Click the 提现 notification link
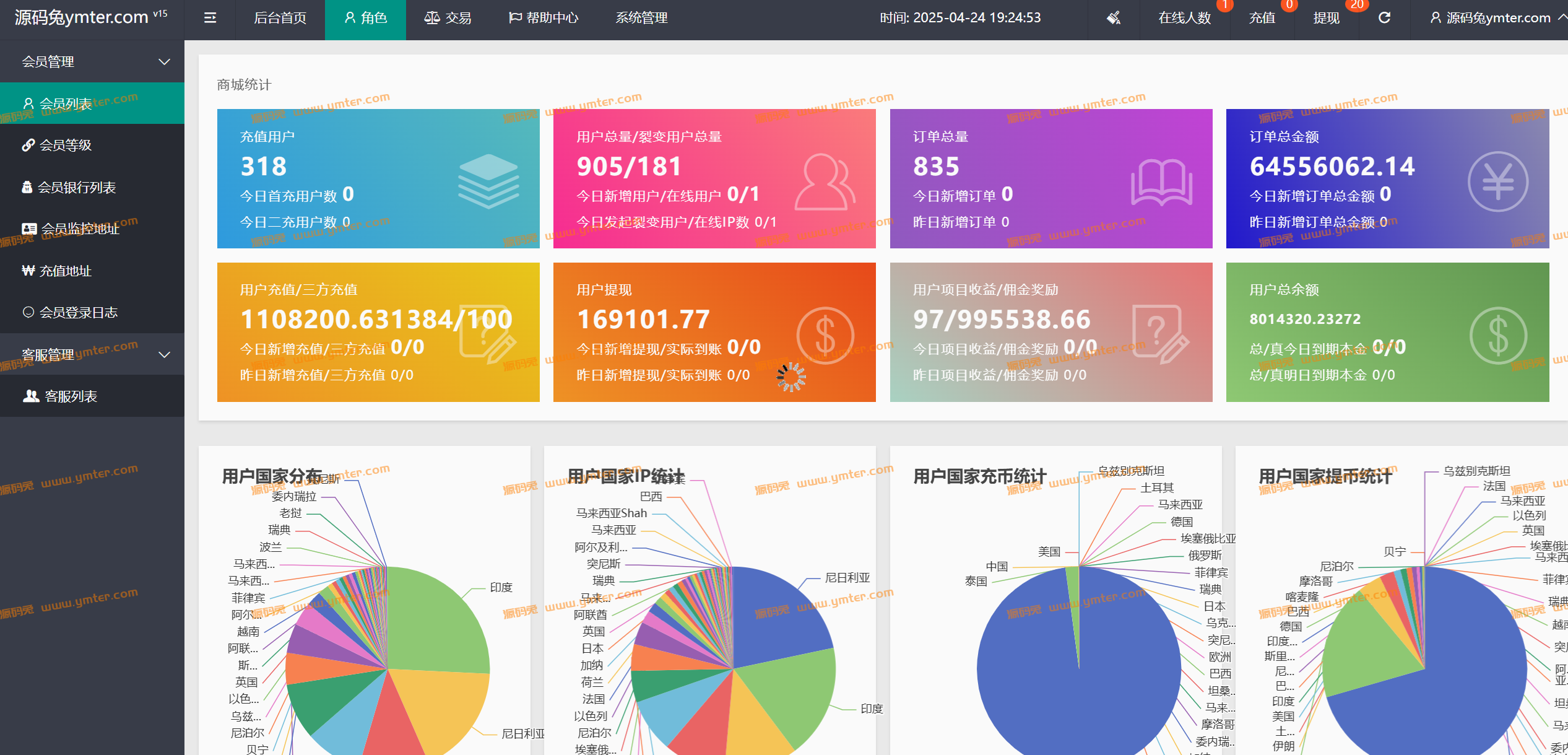Viewport: 1568px width, 755px height. [1326, 18]
